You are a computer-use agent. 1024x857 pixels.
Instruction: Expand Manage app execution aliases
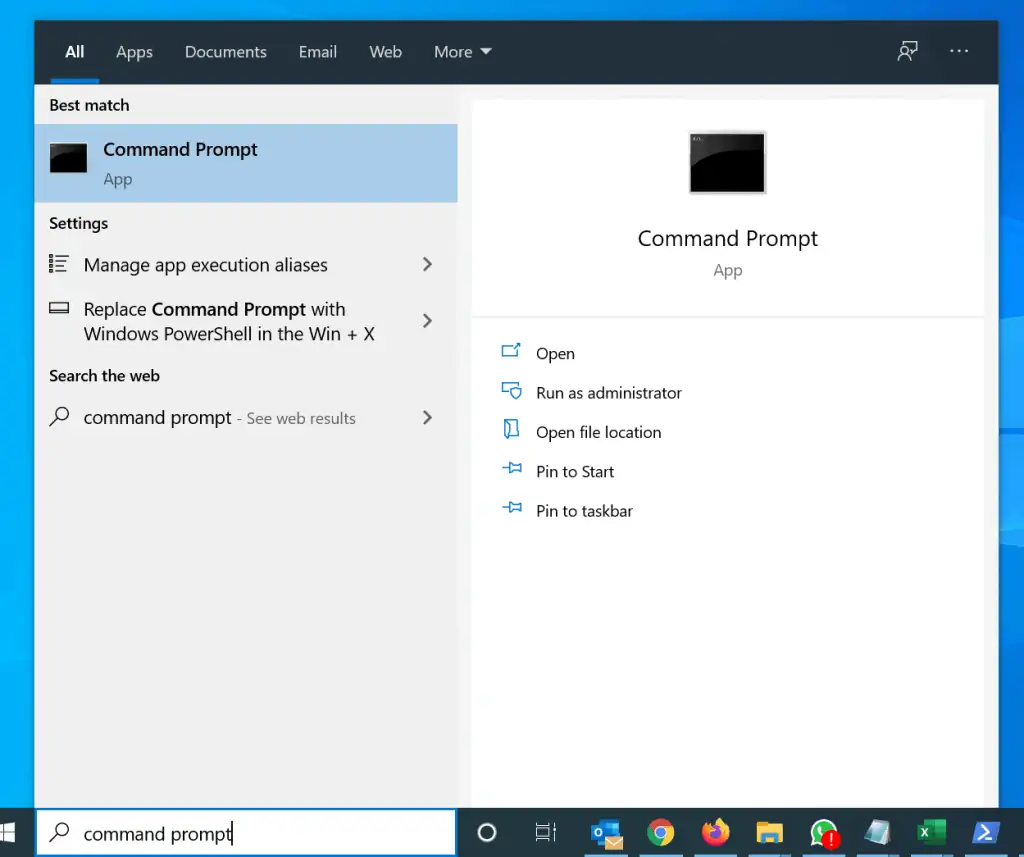tap(427, 265)
